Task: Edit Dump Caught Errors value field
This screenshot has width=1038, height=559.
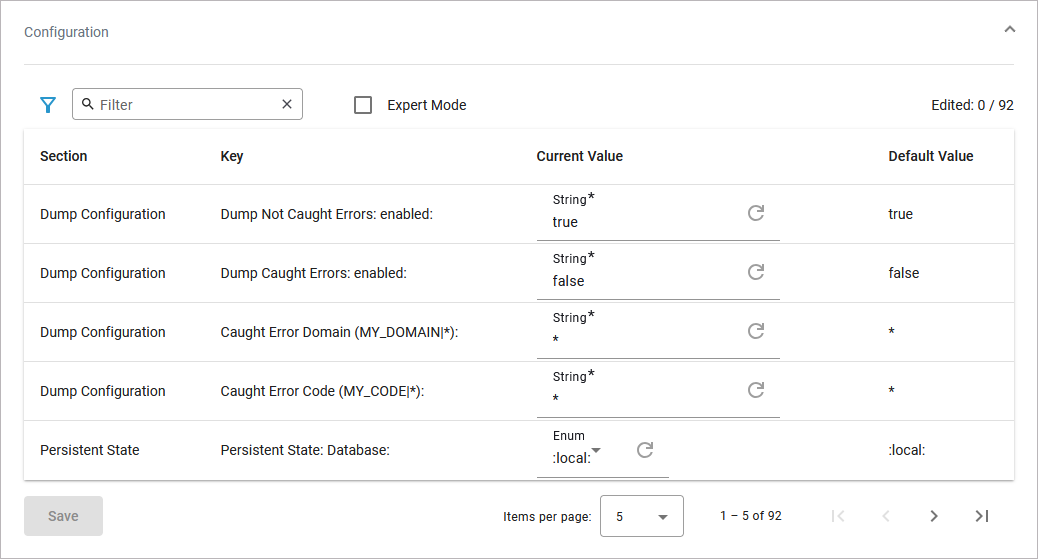Action: (x=640, y=281)
